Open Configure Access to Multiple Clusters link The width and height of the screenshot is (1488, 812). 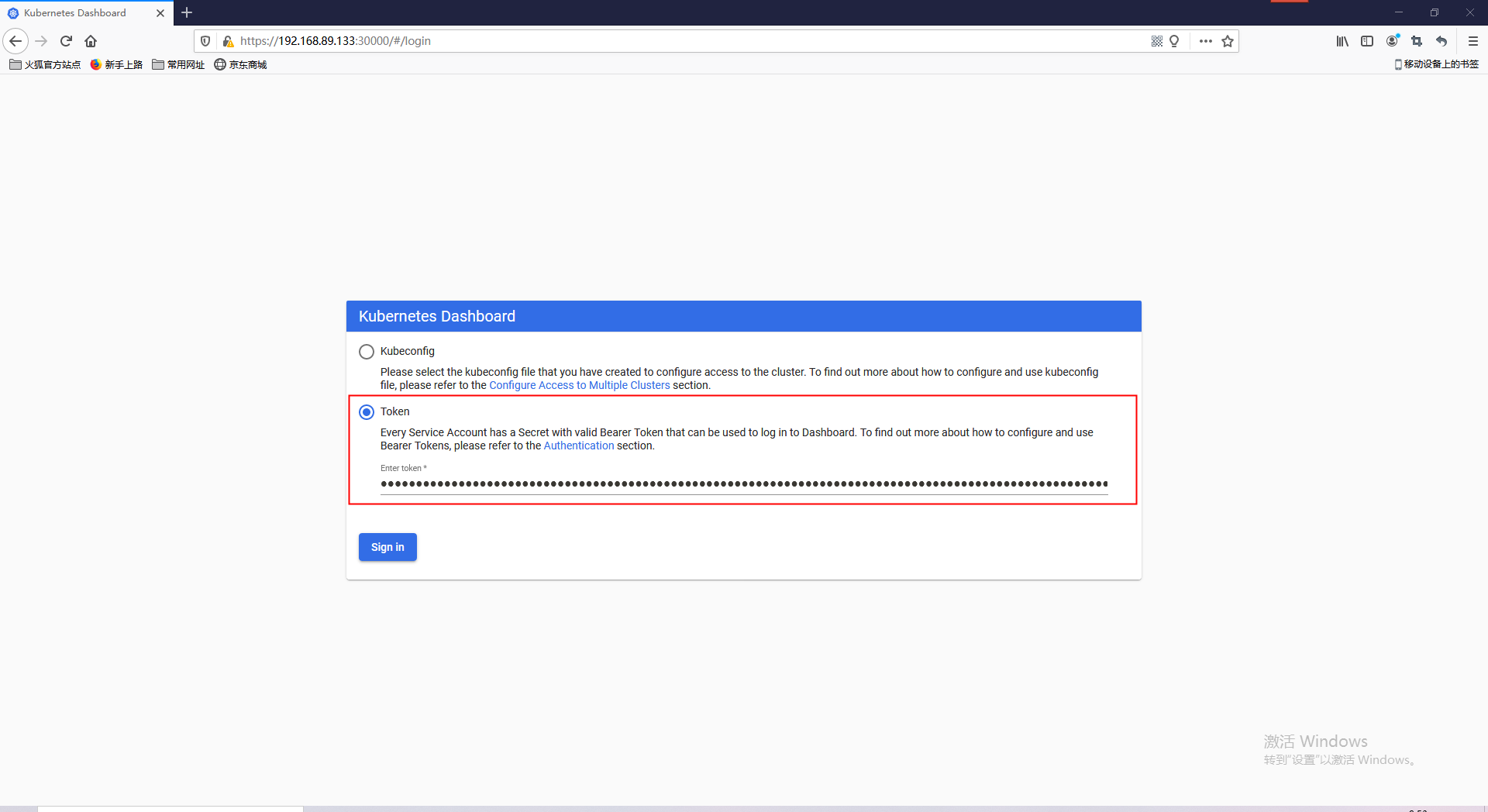(x=580, y=385)
